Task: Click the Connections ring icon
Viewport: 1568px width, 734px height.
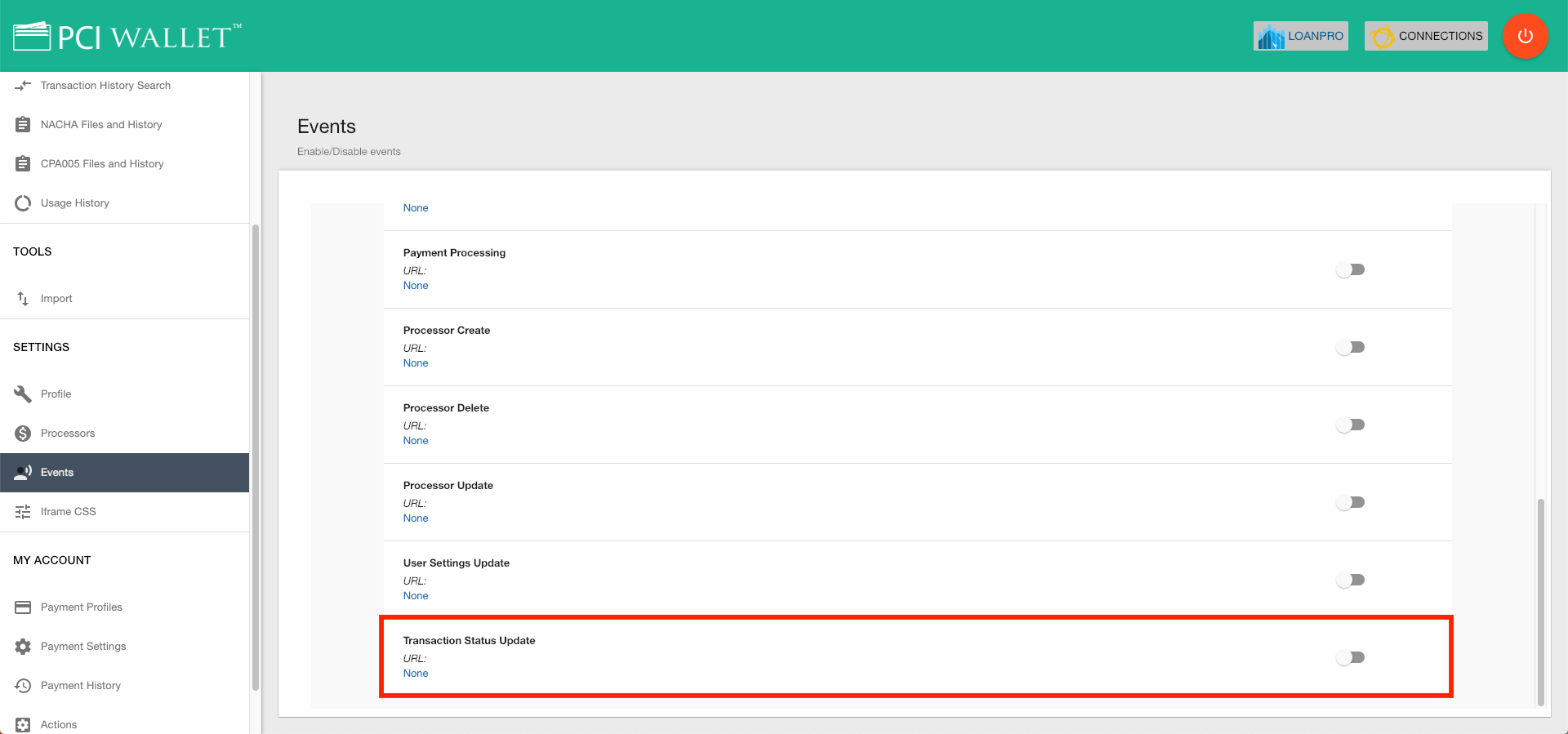Action: pos(1383,37)
